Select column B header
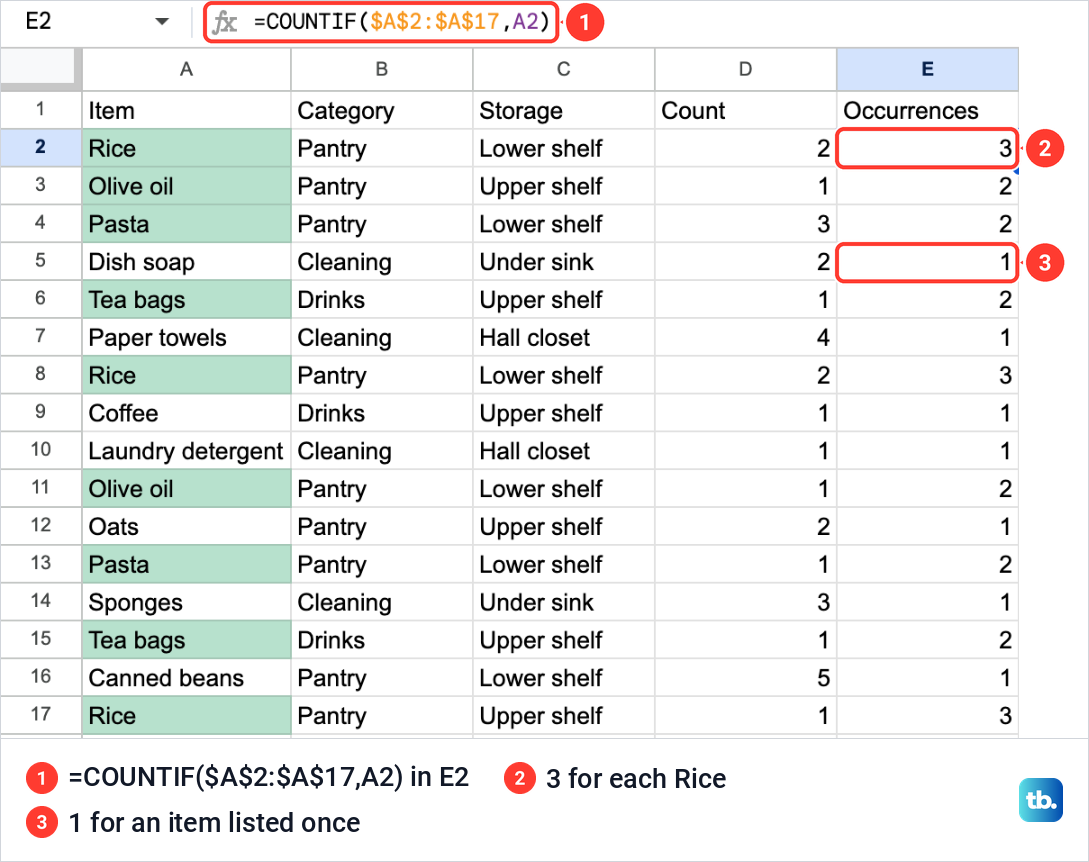1089x862 pixels. pos(381,69)
